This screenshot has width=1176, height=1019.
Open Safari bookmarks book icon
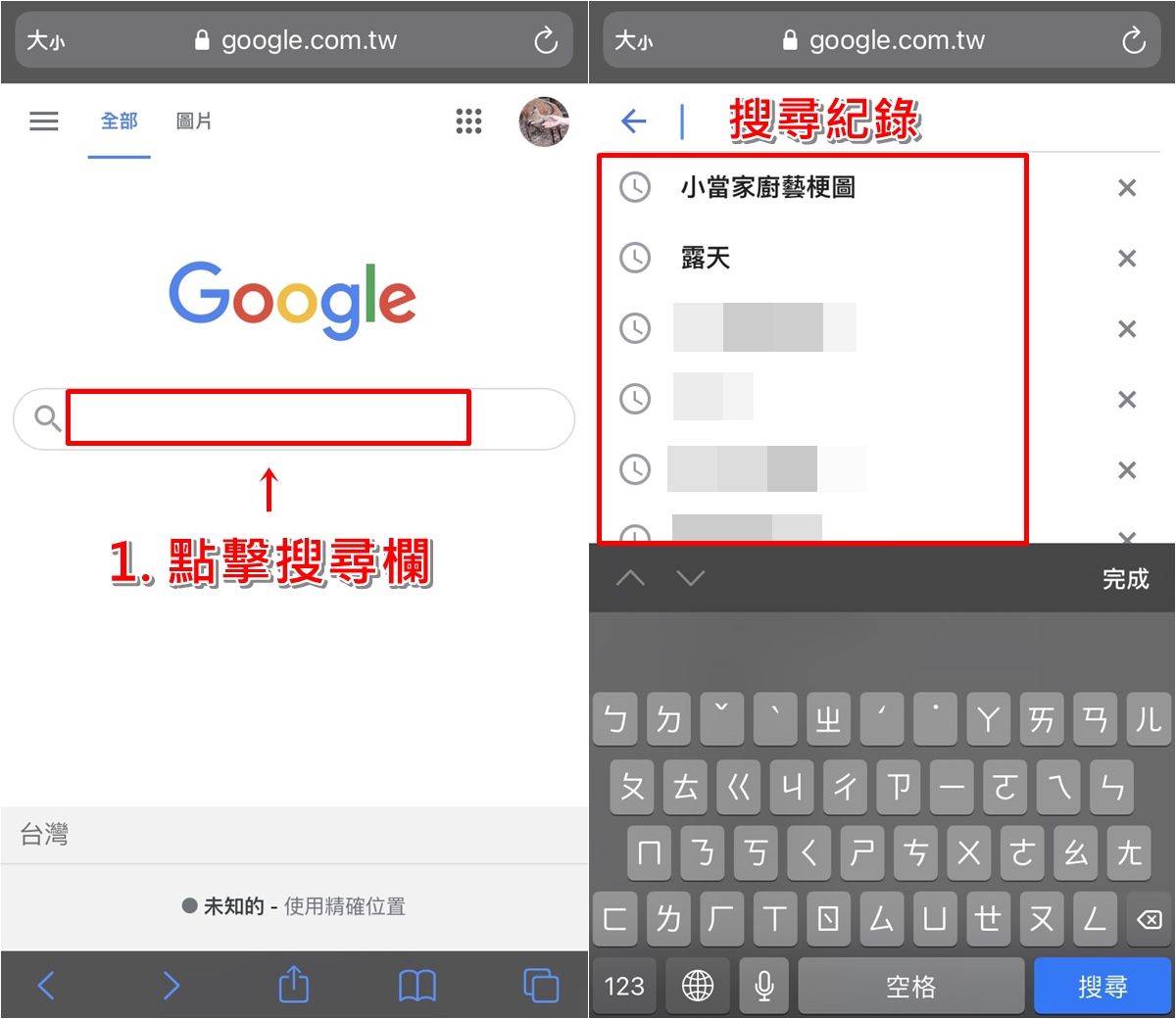click(x=417, y=986)
